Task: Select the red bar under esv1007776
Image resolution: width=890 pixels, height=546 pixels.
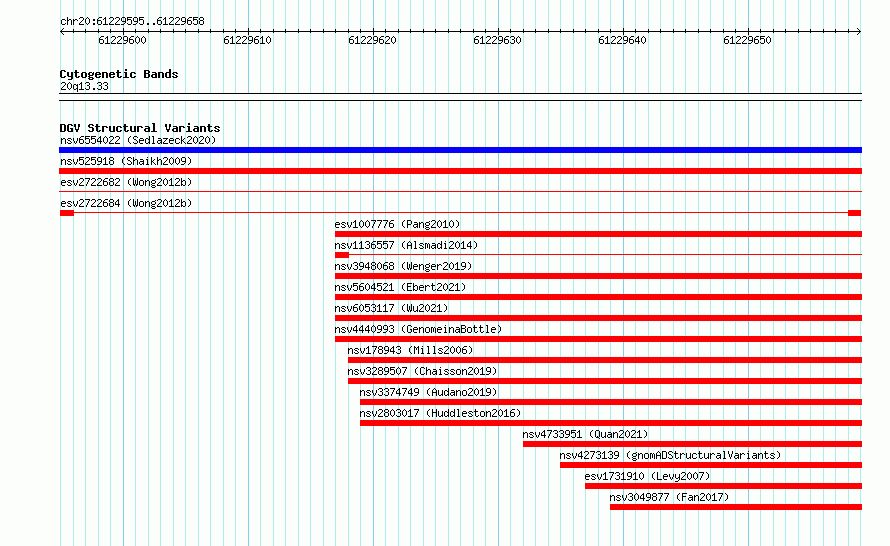Action: [x=598, y=234]
